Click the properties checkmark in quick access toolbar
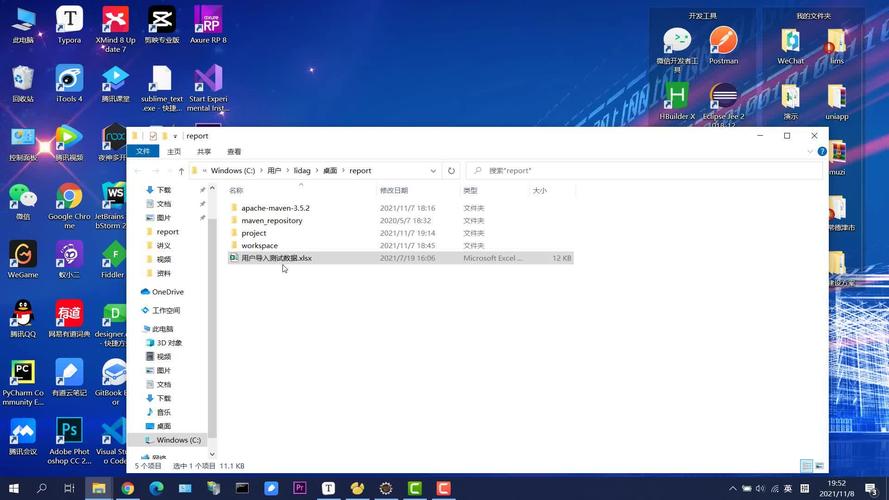This screenshot has width=889, height=500. [x=153, y=136]
